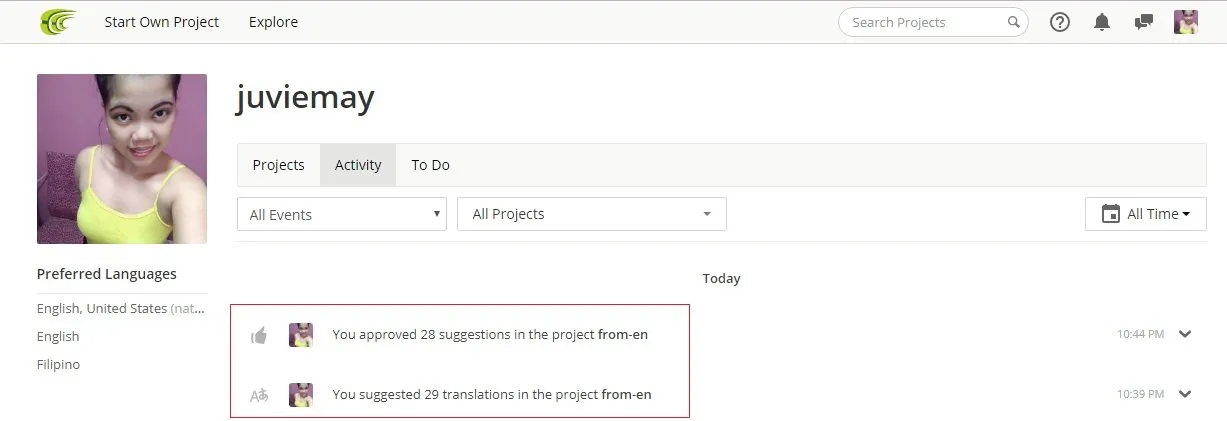
Task: Open the messages chat bubbles icon
Action: (x=1144, y=22)
